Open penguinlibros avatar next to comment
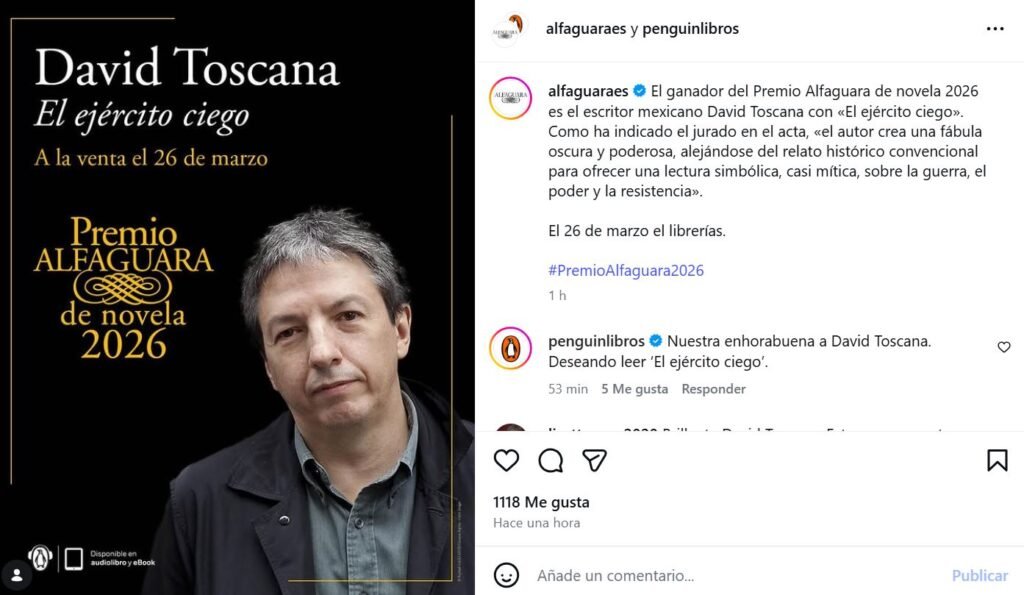 point(510,348)
